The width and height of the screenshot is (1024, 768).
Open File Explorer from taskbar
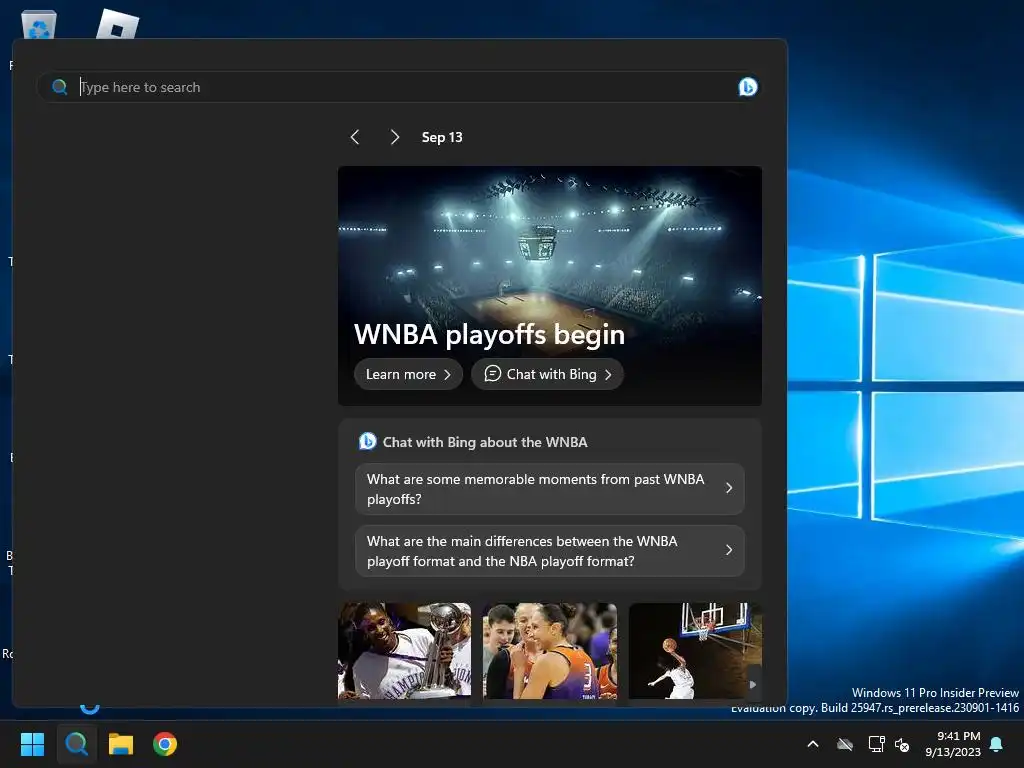pos(121,744)
